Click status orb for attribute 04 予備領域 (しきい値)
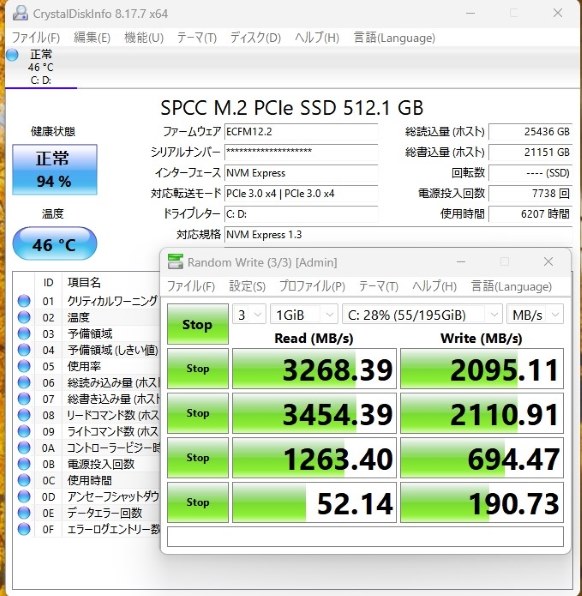The image size is (582, 596). 24,350
